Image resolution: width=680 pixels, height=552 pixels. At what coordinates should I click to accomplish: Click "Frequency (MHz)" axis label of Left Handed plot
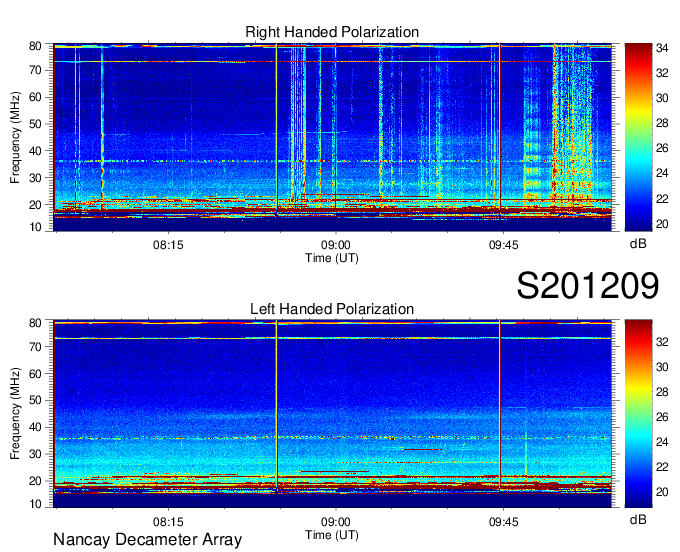pos(15,414)
